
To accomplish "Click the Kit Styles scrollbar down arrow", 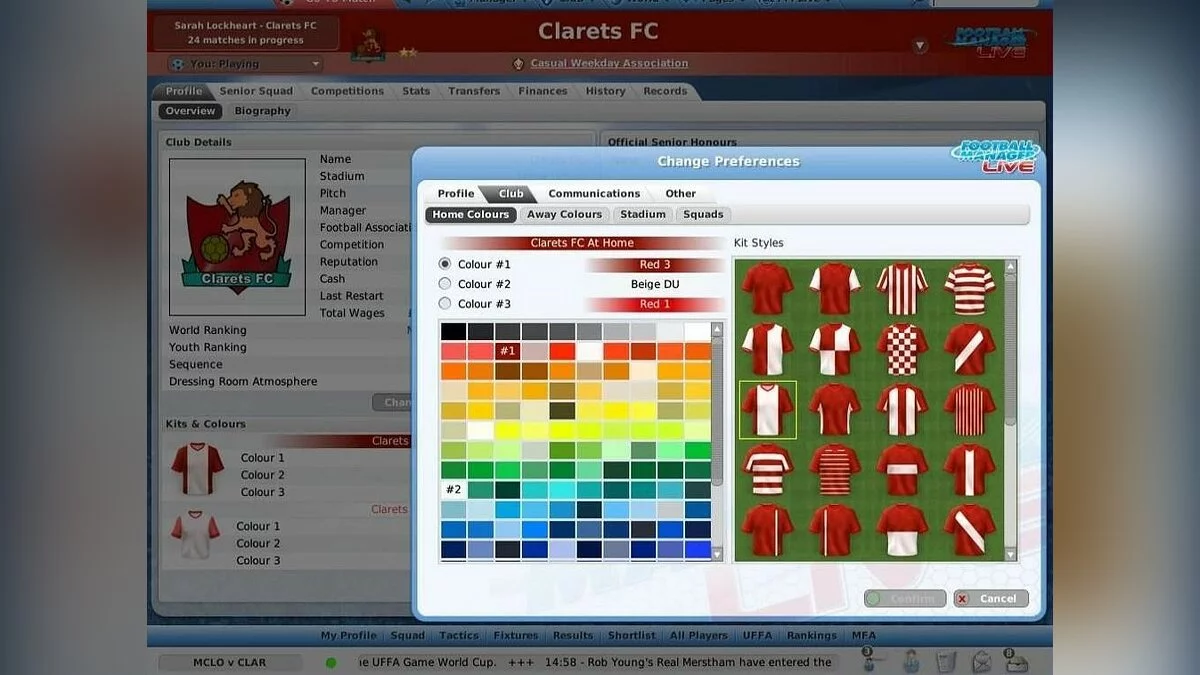I will tap(1010, 554).
